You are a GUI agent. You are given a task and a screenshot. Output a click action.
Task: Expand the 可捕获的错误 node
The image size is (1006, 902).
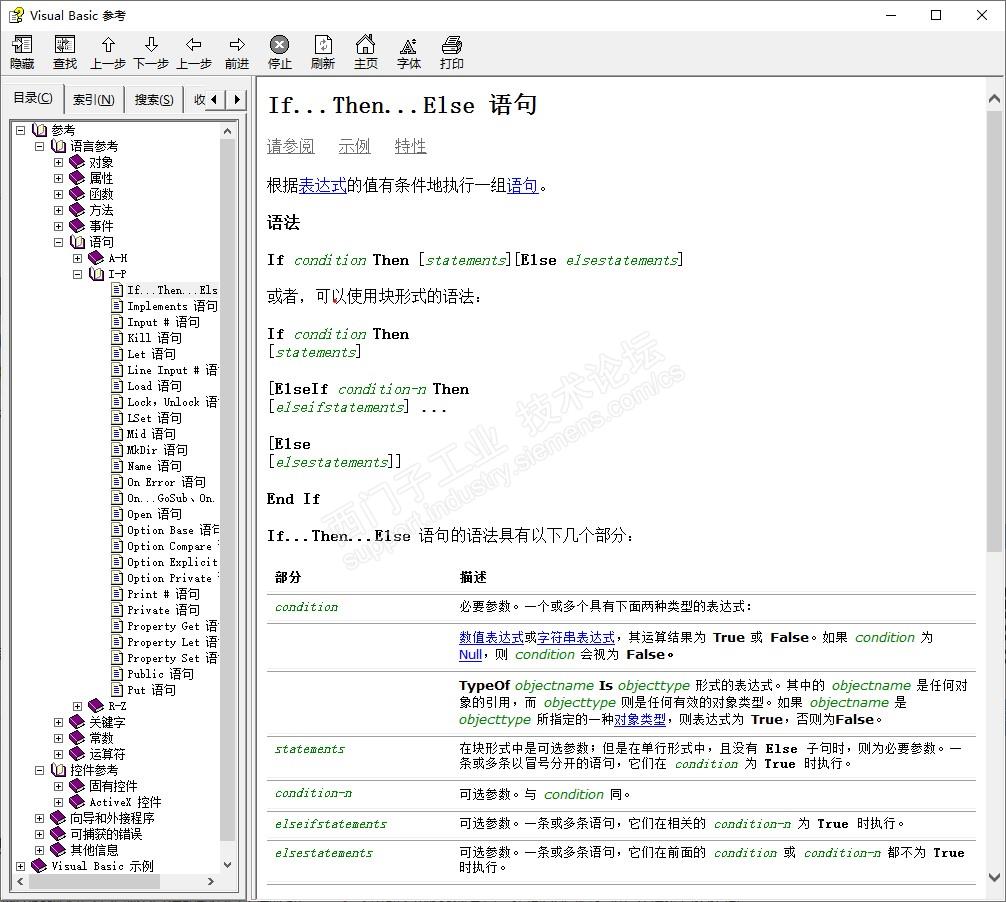coord(40,834)
